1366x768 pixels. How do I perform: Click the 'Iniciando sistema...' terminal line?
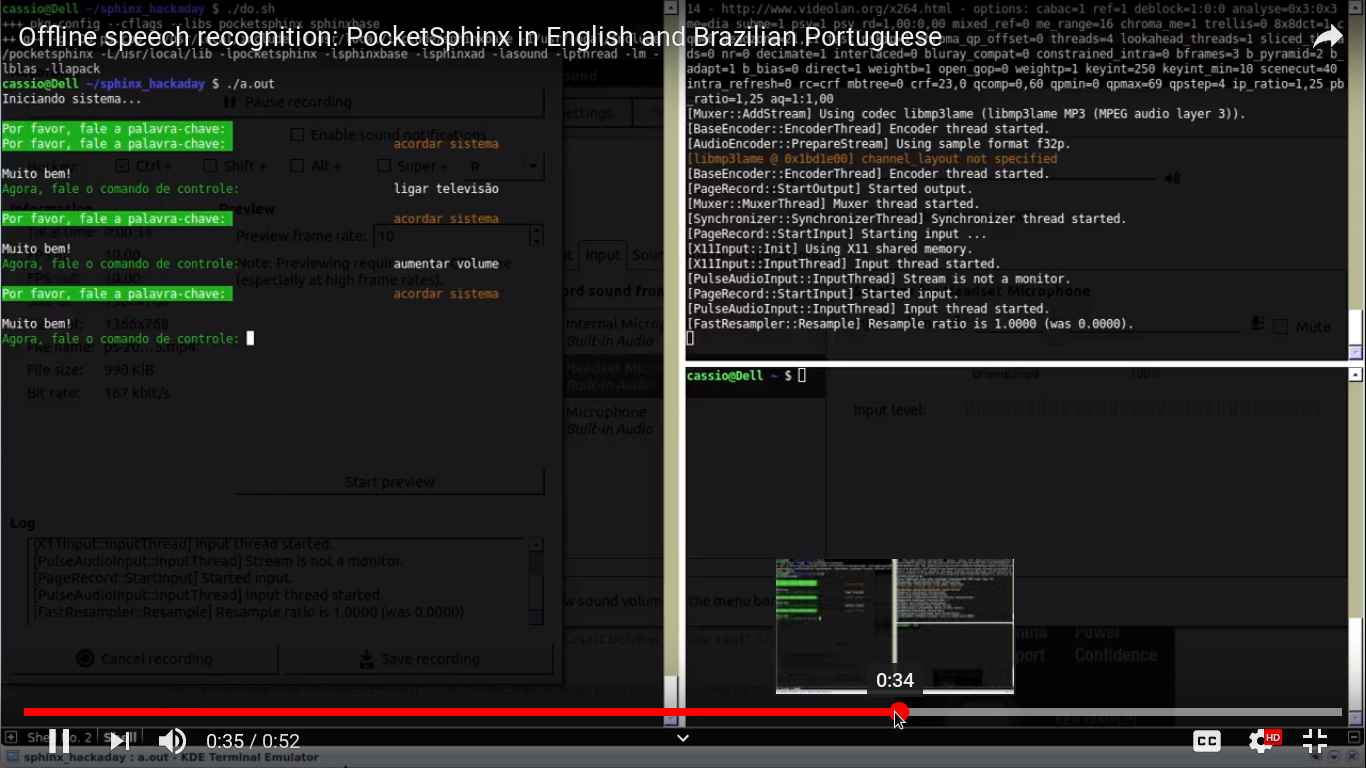tap(72, 99)
